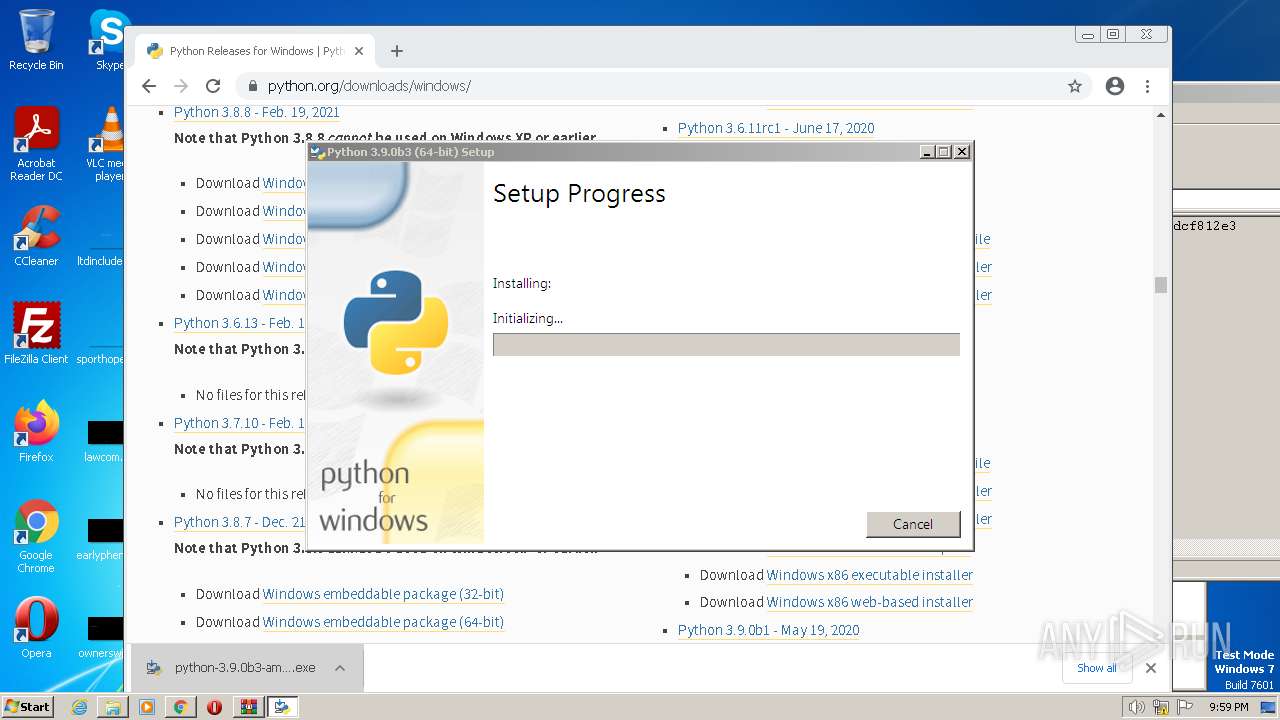1280x720 pixels.
Task: Open media player taskbar icon
Action: 147,707
